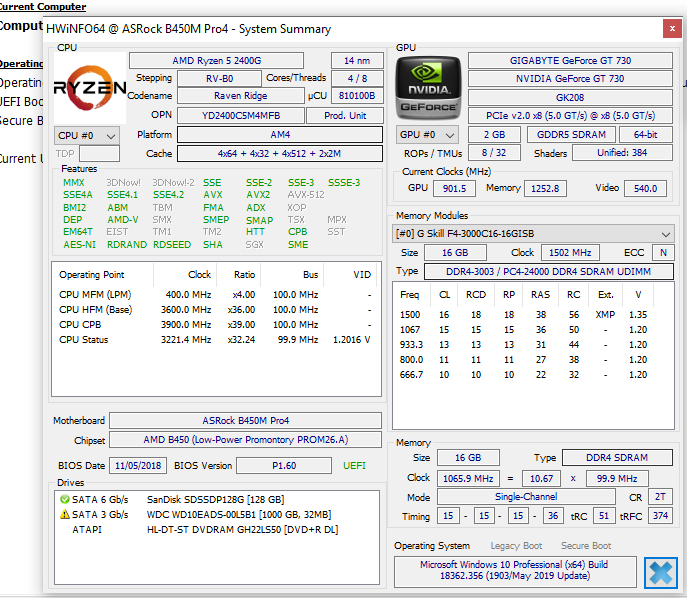This screenshot has height=598, width=687.
Task: Click the 10.67 memory multiplier field
Action: click(x=541, y=478)
